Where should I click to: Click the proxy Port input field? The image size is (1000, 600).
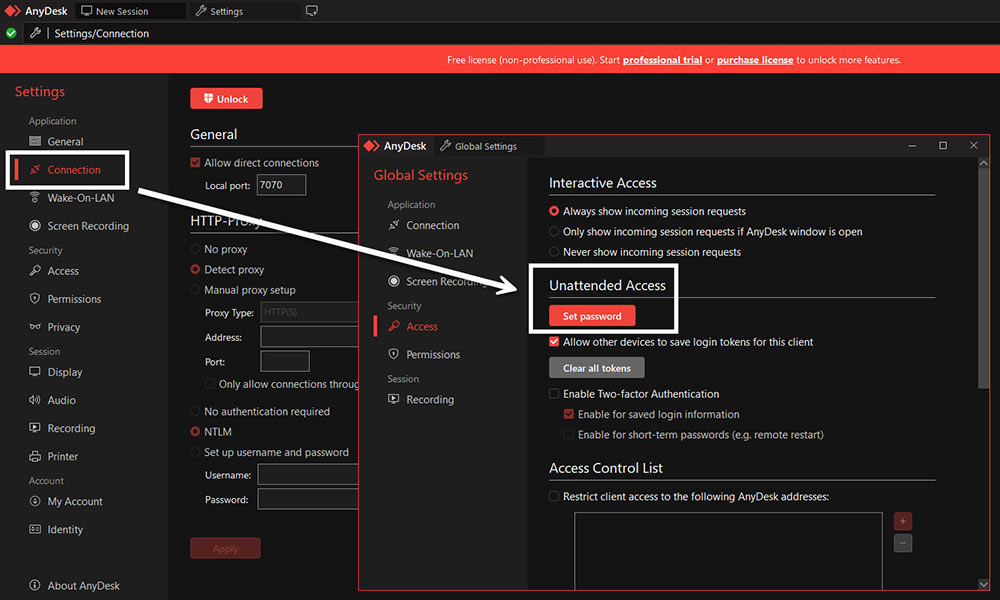point(285,361)
